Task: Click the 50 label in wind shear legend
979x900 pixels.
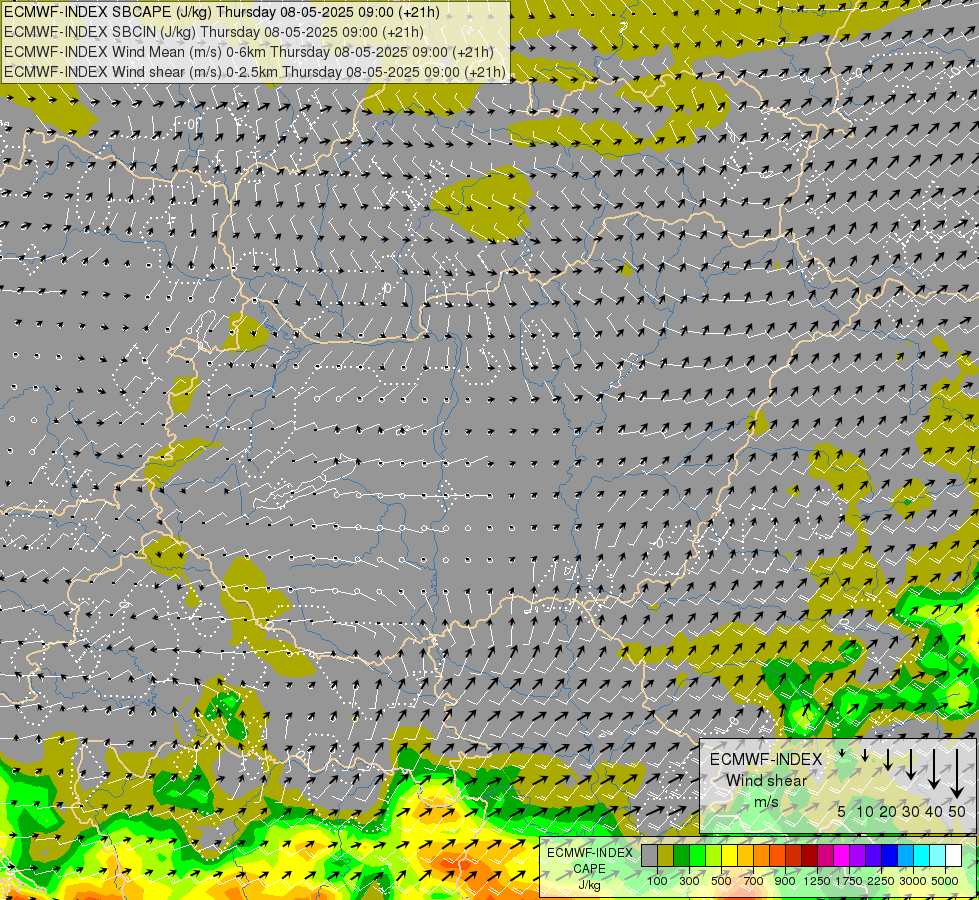Action: click(957, 811)
